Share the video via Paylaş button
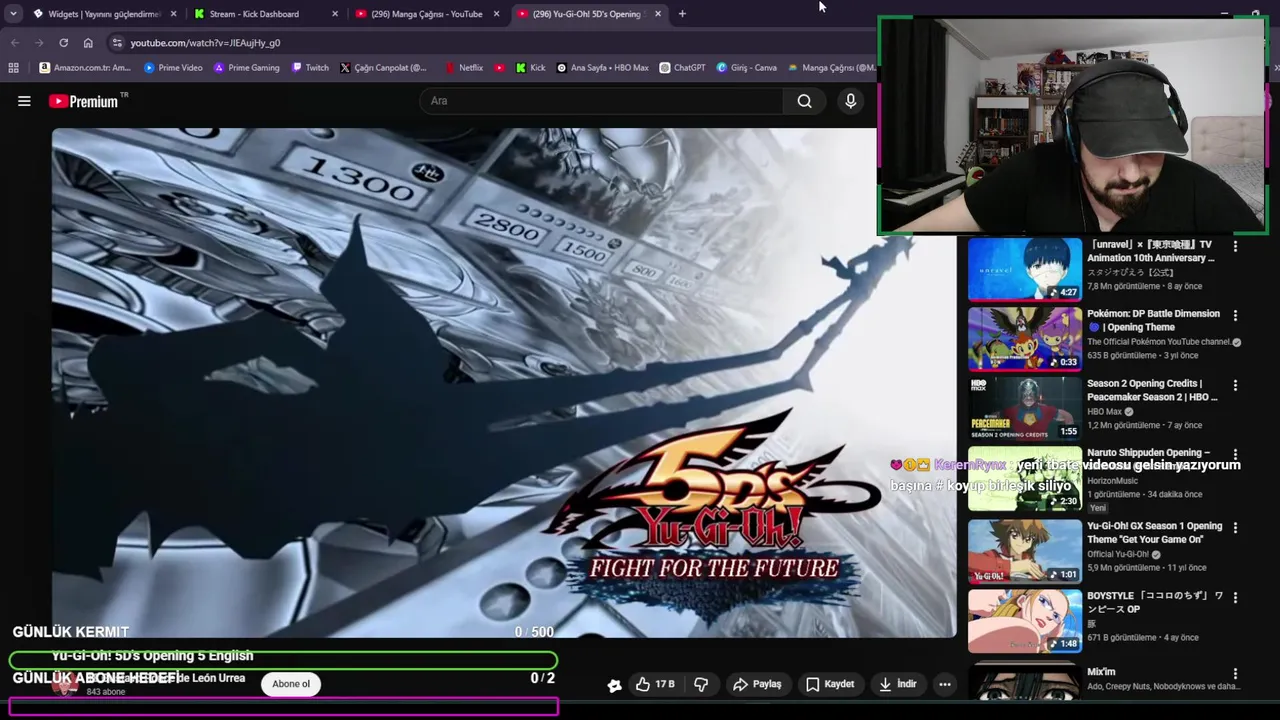This screenshot has width=1280, height=720. click(x=757, y=684)
